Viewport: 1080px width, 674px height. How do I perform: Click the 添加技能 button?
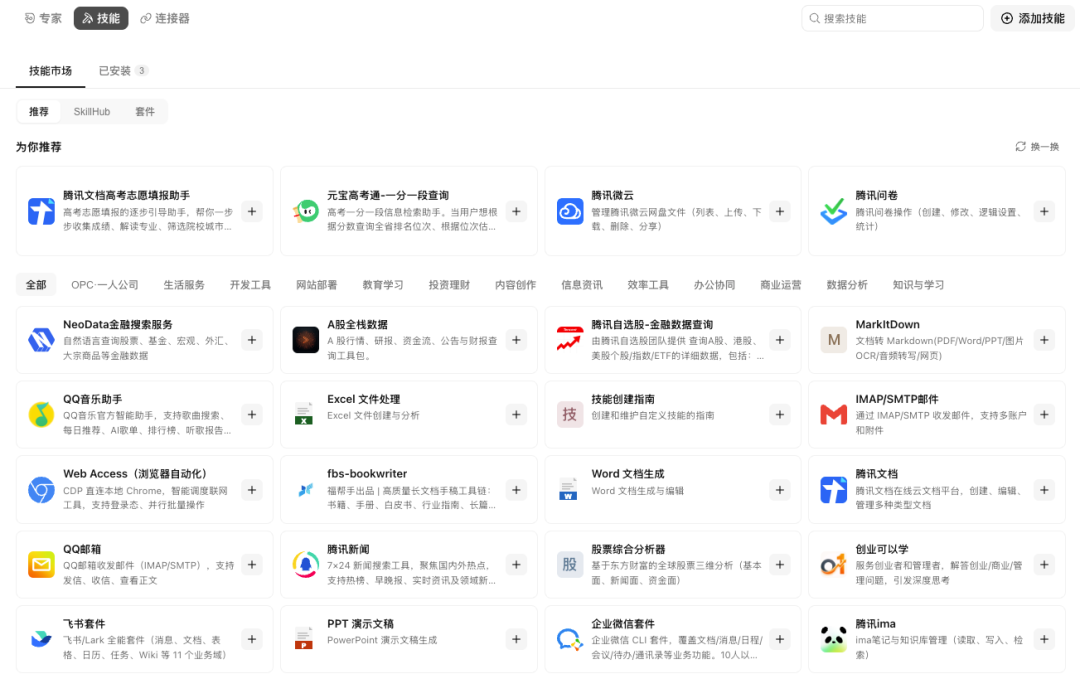tap(1032, 19)
